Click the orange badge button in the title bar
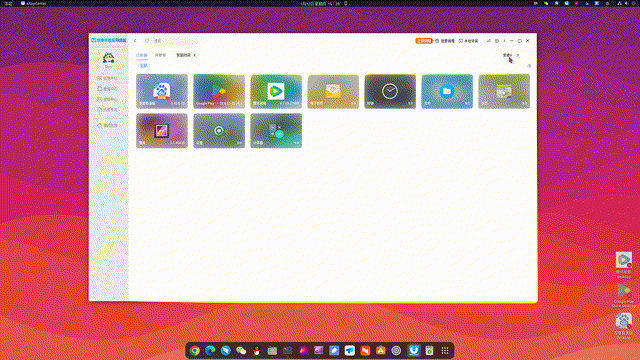 [423, 41]
